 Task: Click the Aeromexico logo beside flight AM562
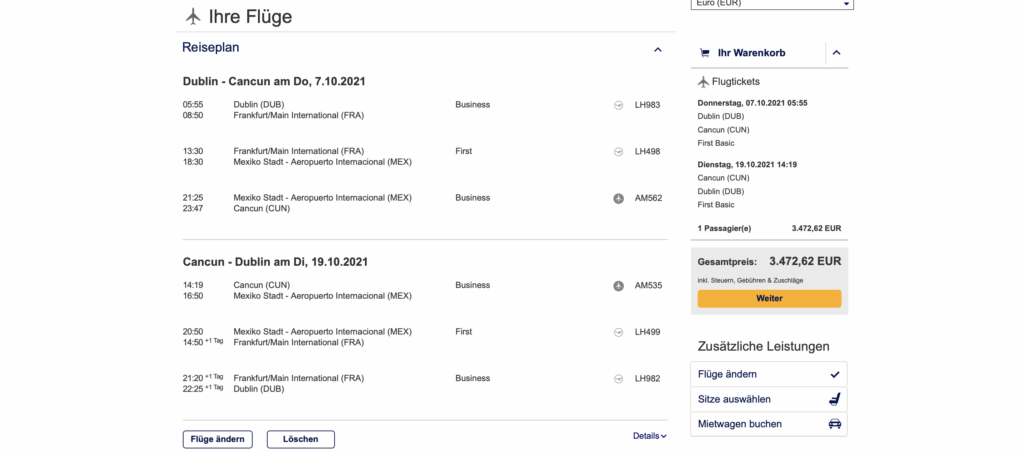pos(619,198)
